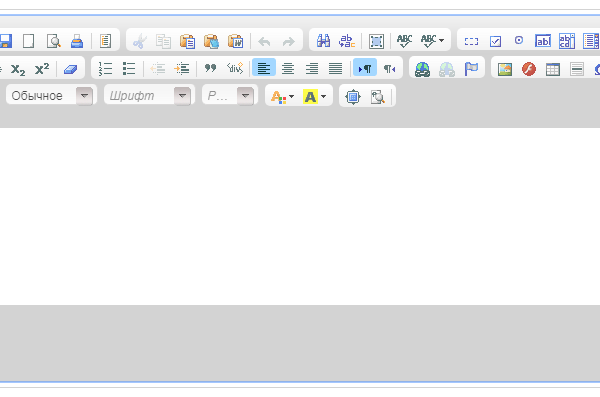Toggle left-to-right text direction
Image resolution: width=600 pixels, height=397 pixels.
tap(365, 69)
